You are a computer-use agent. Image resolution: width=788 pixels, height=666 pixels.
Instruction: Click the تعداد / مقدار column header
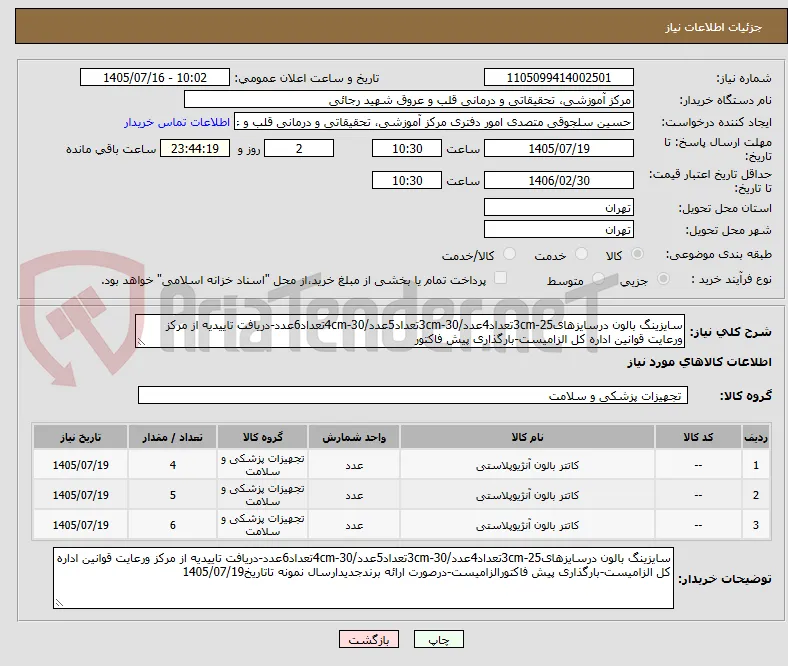[x=172, y=437]
